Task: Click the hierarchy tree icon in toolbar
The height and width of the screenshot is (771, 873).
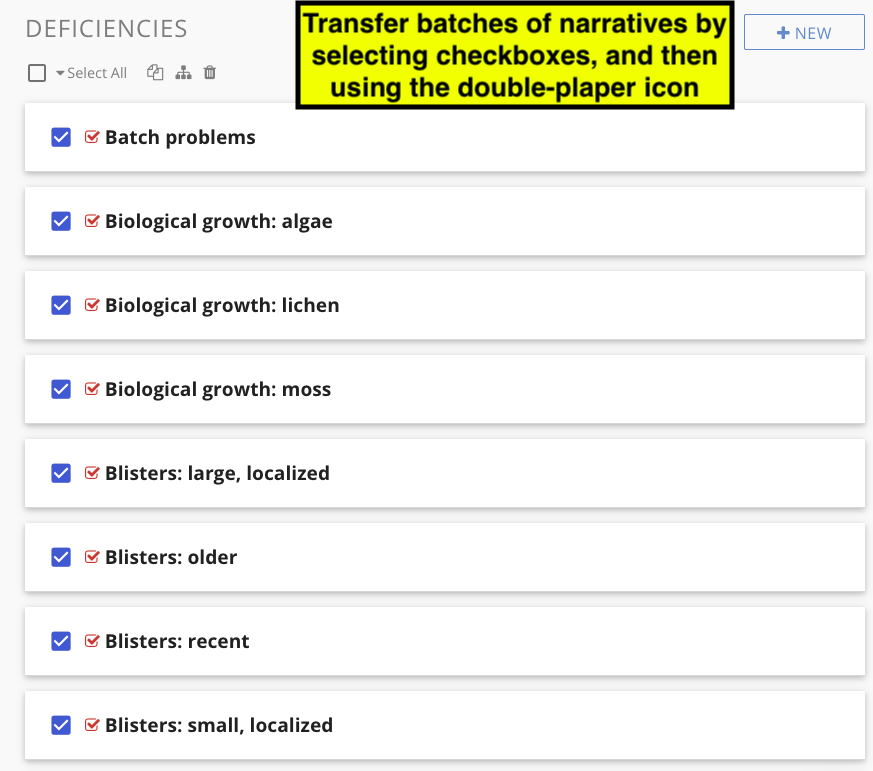Action: pos(183,72)
